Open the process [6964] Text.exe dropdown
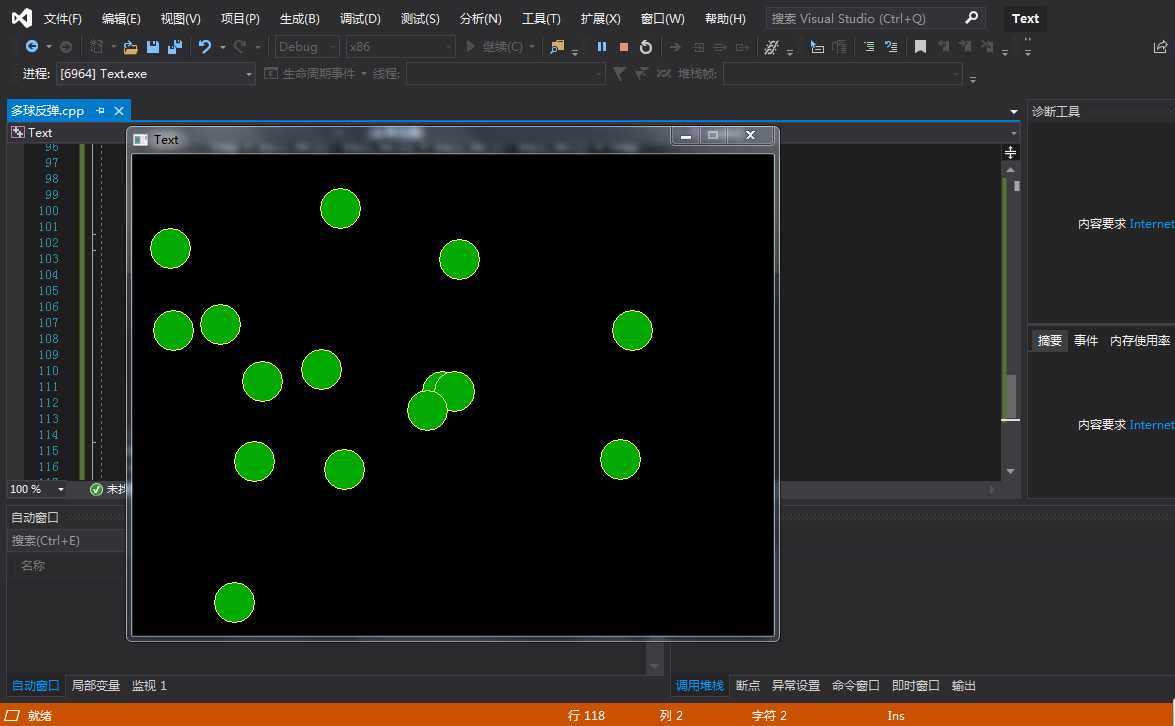Viewport: 1175px width, 726px height. (156, 73)
